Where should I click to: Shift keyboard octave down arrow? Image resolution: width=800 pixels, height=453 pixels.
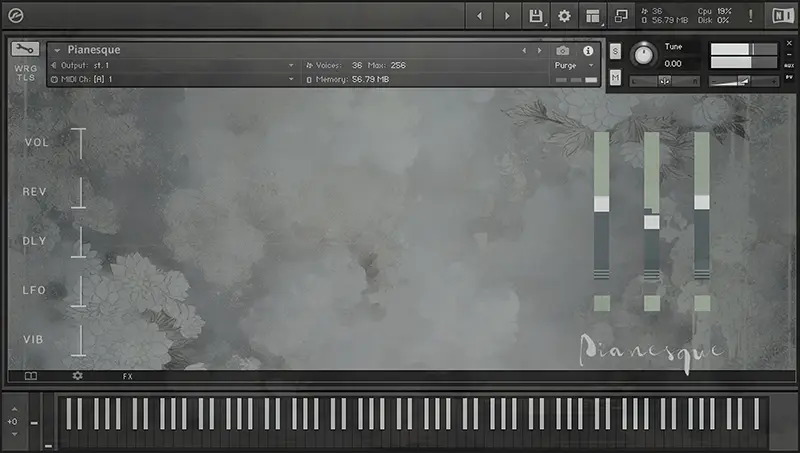(x=14, y=434)
